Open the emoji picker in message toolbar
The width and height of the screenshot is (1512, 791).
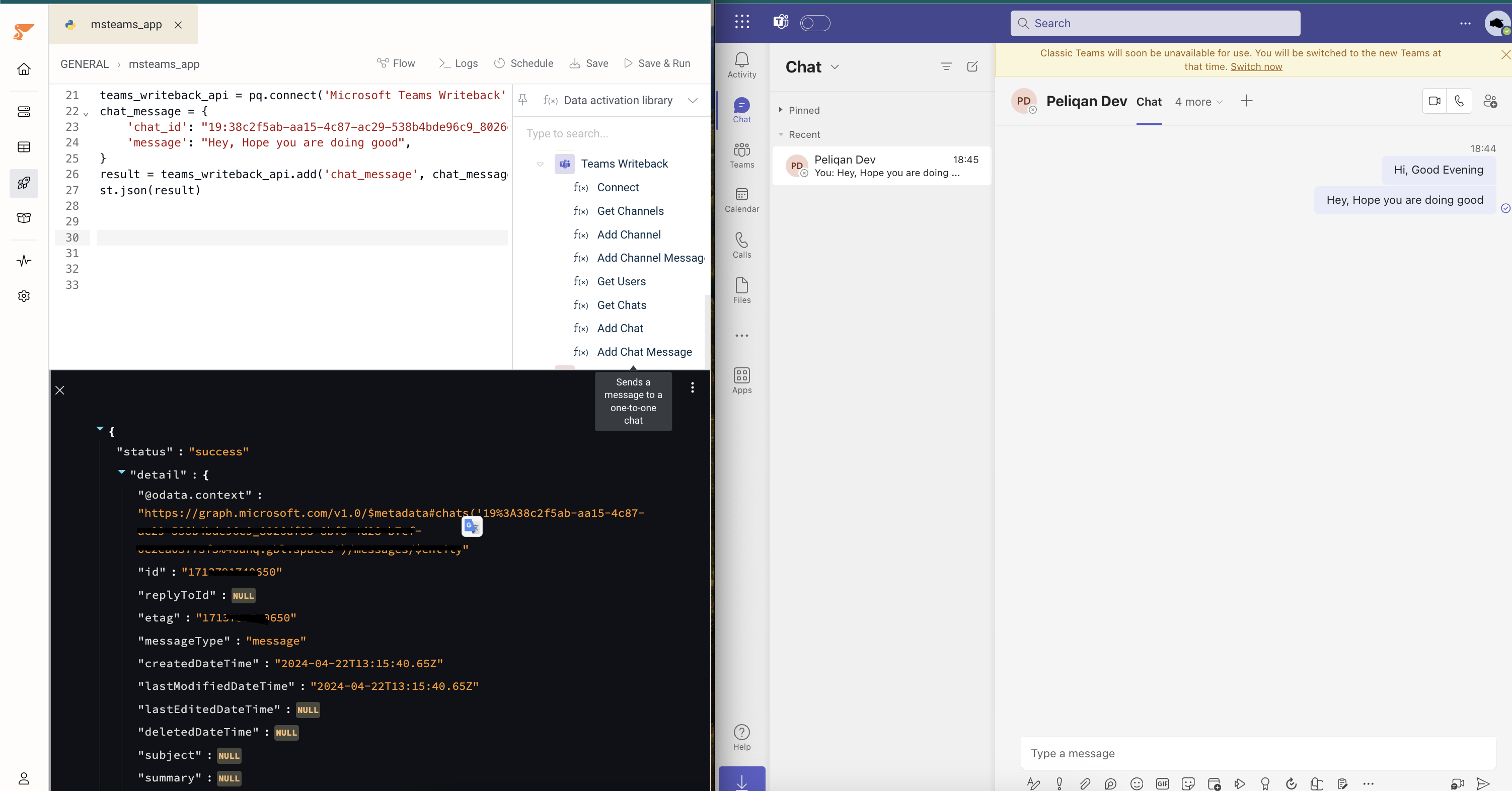pos(1137,783)
